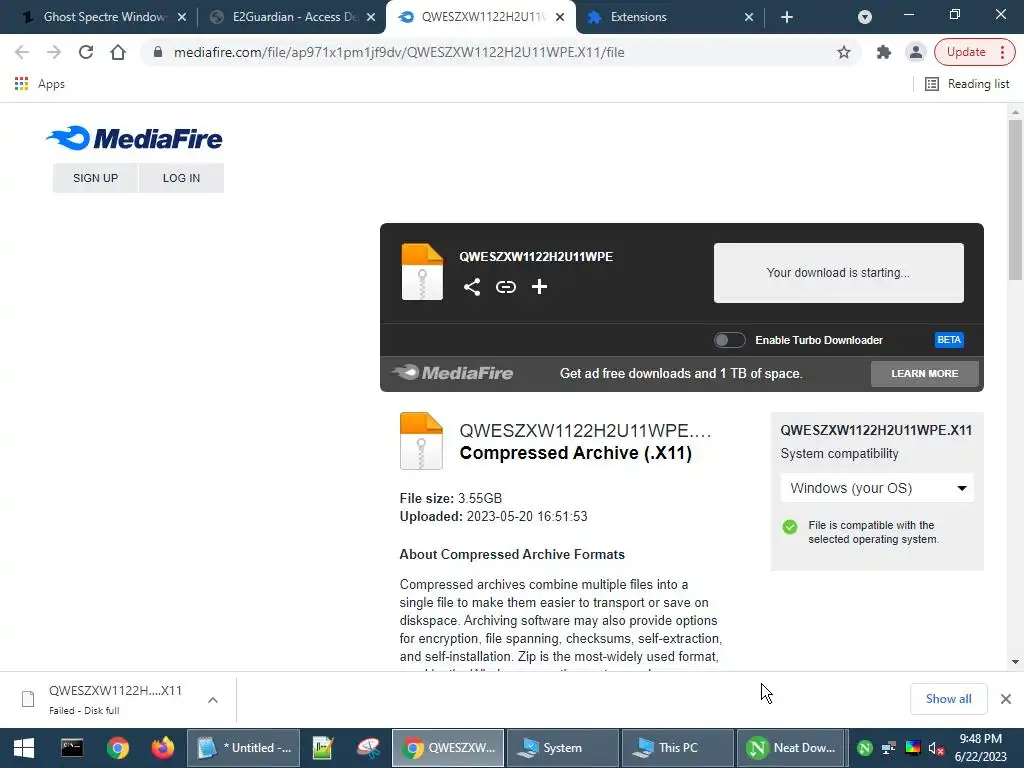Click the MediaFire logo at page top
The image size is (1024, 768).
point(135,138)
